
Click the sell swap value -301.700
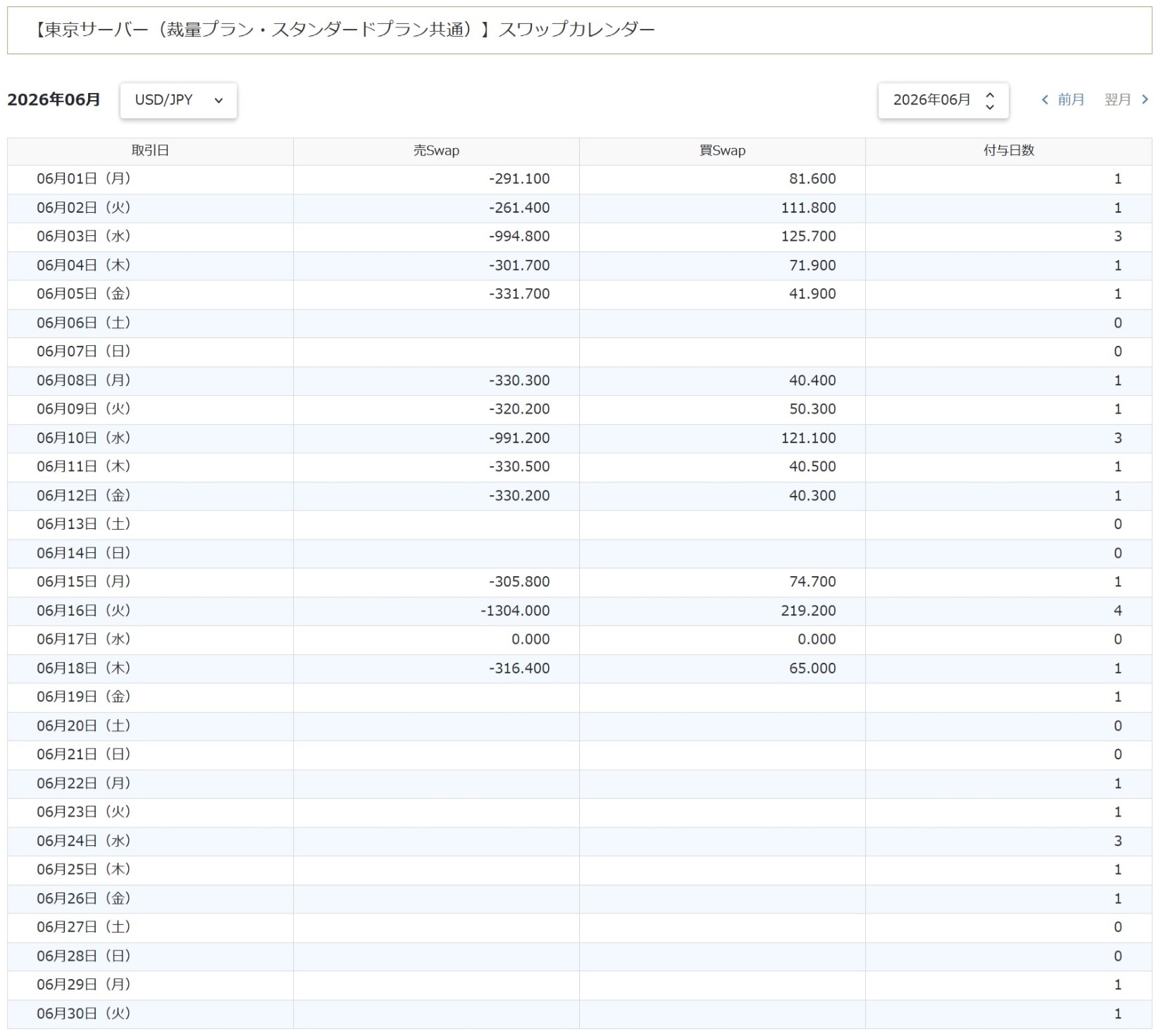click(519, 266)
